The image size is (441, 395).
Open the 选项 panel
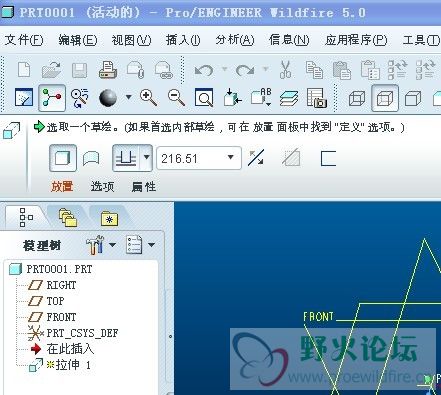point(102,186)
